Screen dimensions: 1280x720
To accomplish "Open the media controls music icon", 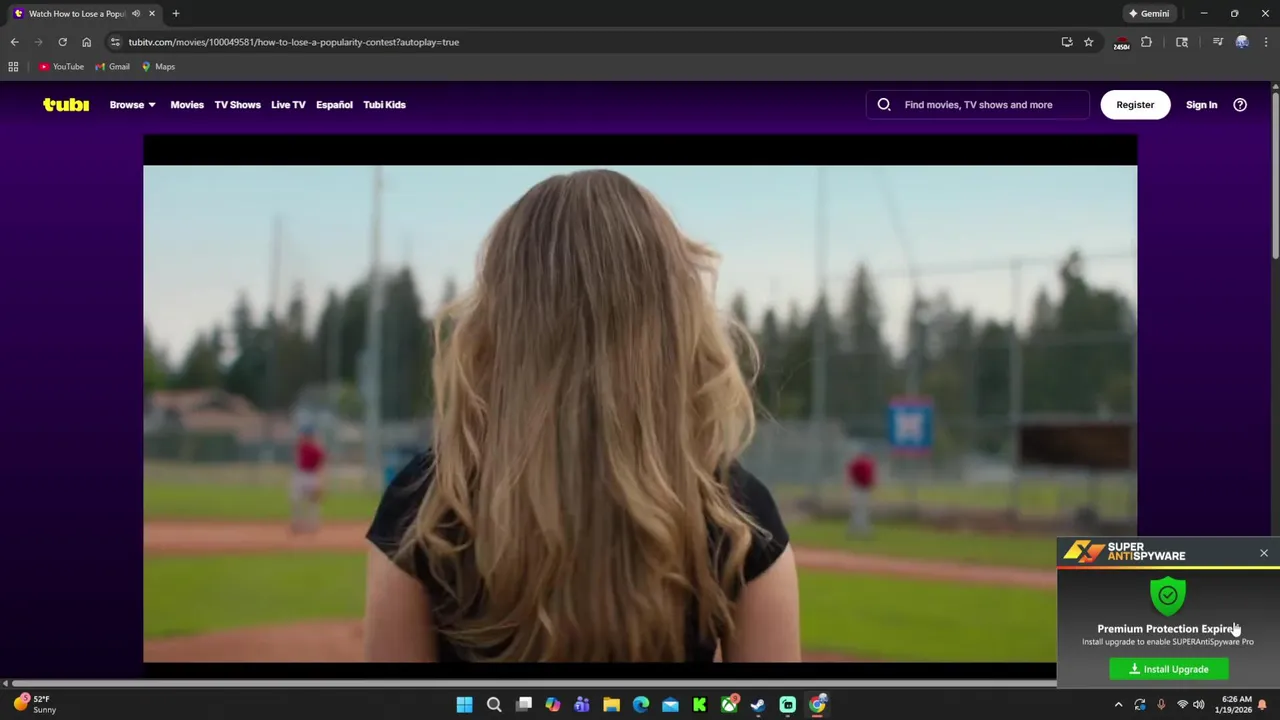I will point(1217,42).
